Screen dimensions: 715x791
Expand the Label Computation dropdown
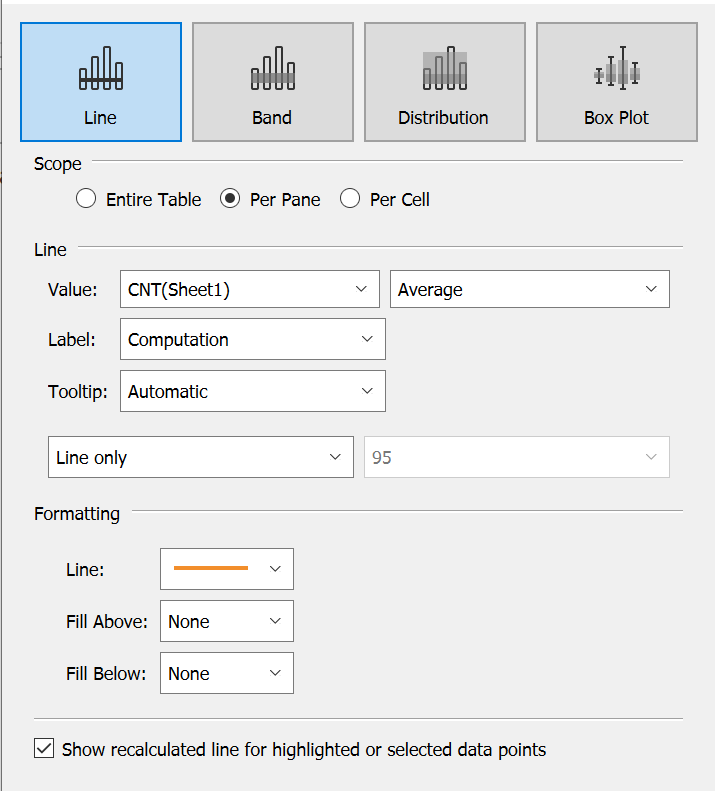click(252, 340)
